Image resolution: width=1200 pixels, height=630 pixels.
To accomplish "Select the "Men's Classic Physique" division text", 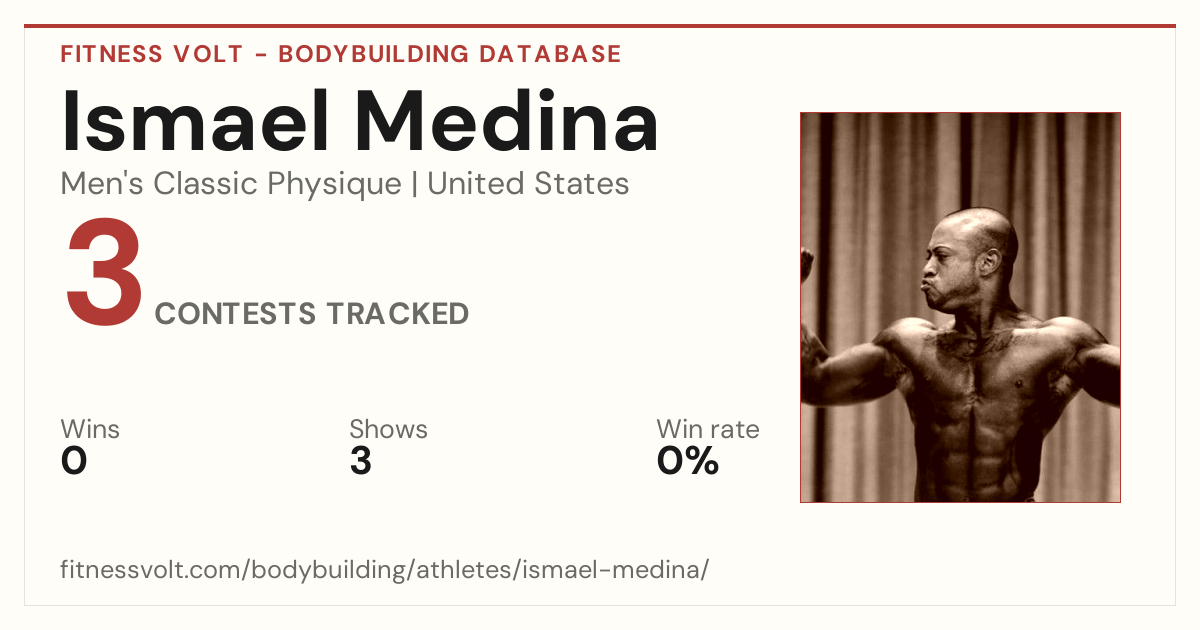I will [231, 184].
